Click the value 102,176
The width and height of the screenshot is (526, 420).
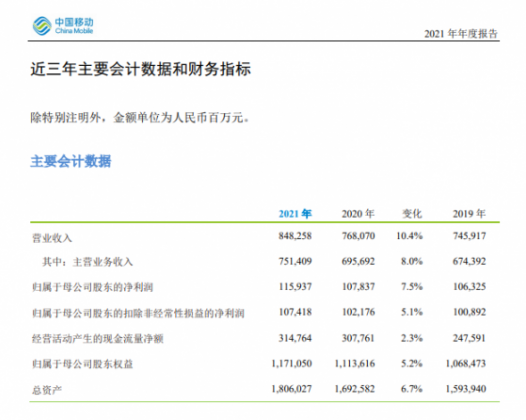pos(358,312)
